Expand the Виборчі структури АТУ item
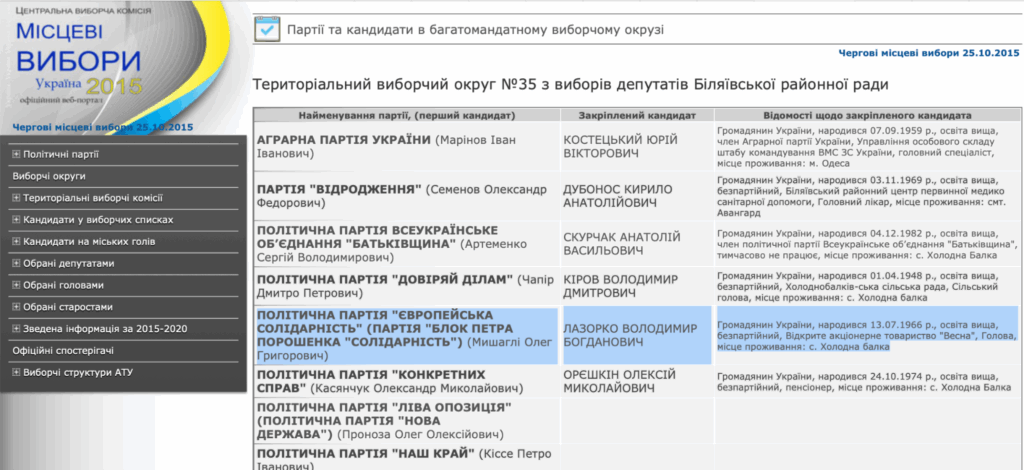The height and width of the screenshot is (470, 1024). (x=16, y=373)
